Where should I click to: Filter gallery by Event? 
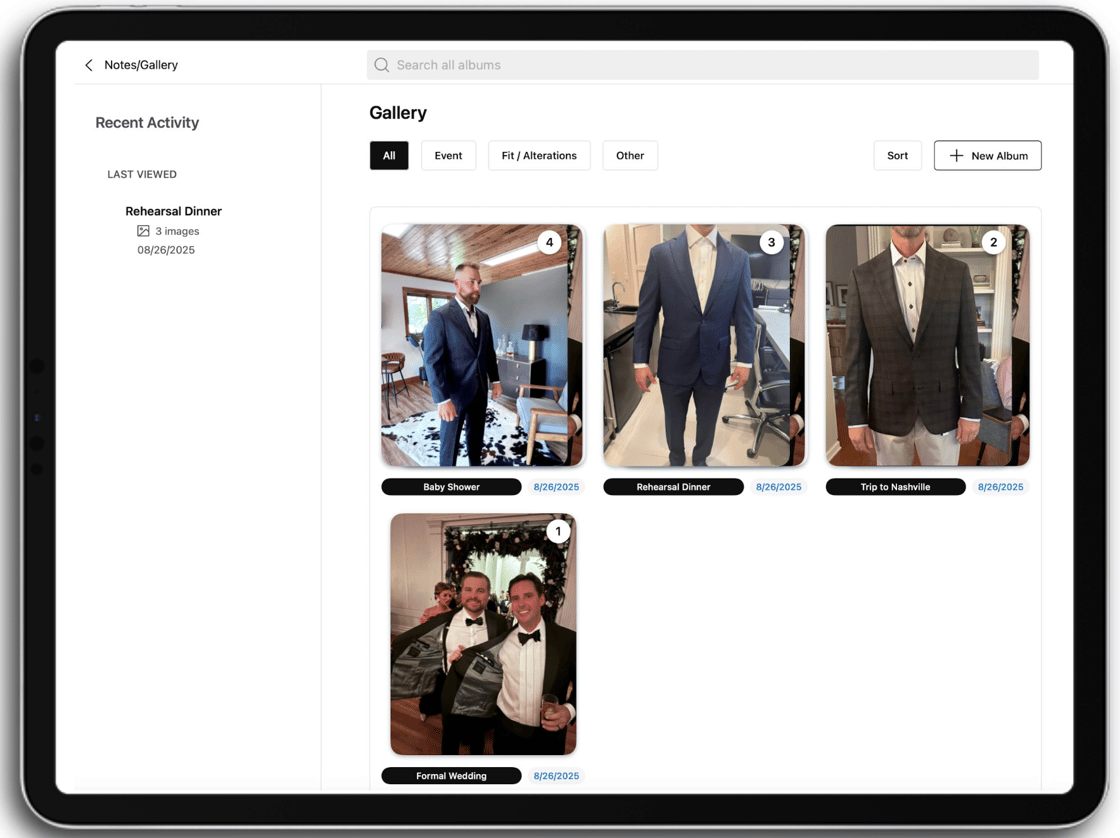[x=449, y=156]
